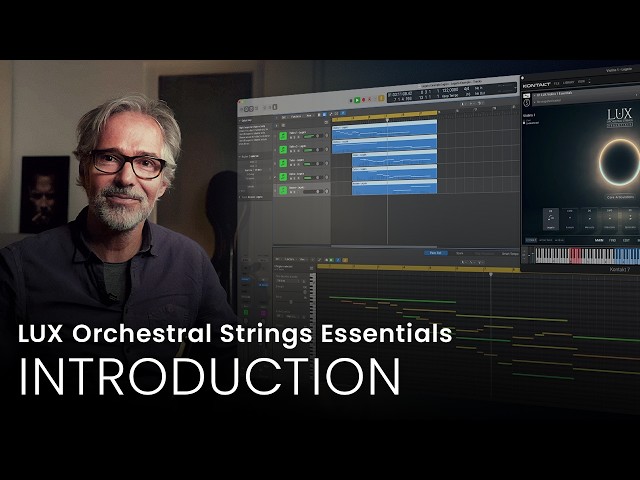Open the tracks area Functions menu
Image resolution: width=640 pixels, height=480 pixels.
click(x=296, y=116)
